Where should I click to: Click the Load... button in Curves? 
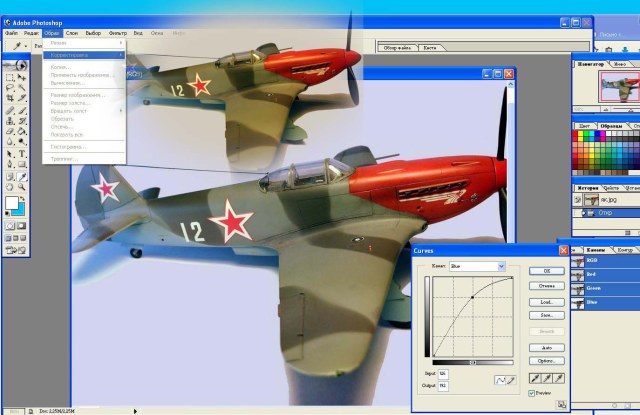(x=546, y=301)
